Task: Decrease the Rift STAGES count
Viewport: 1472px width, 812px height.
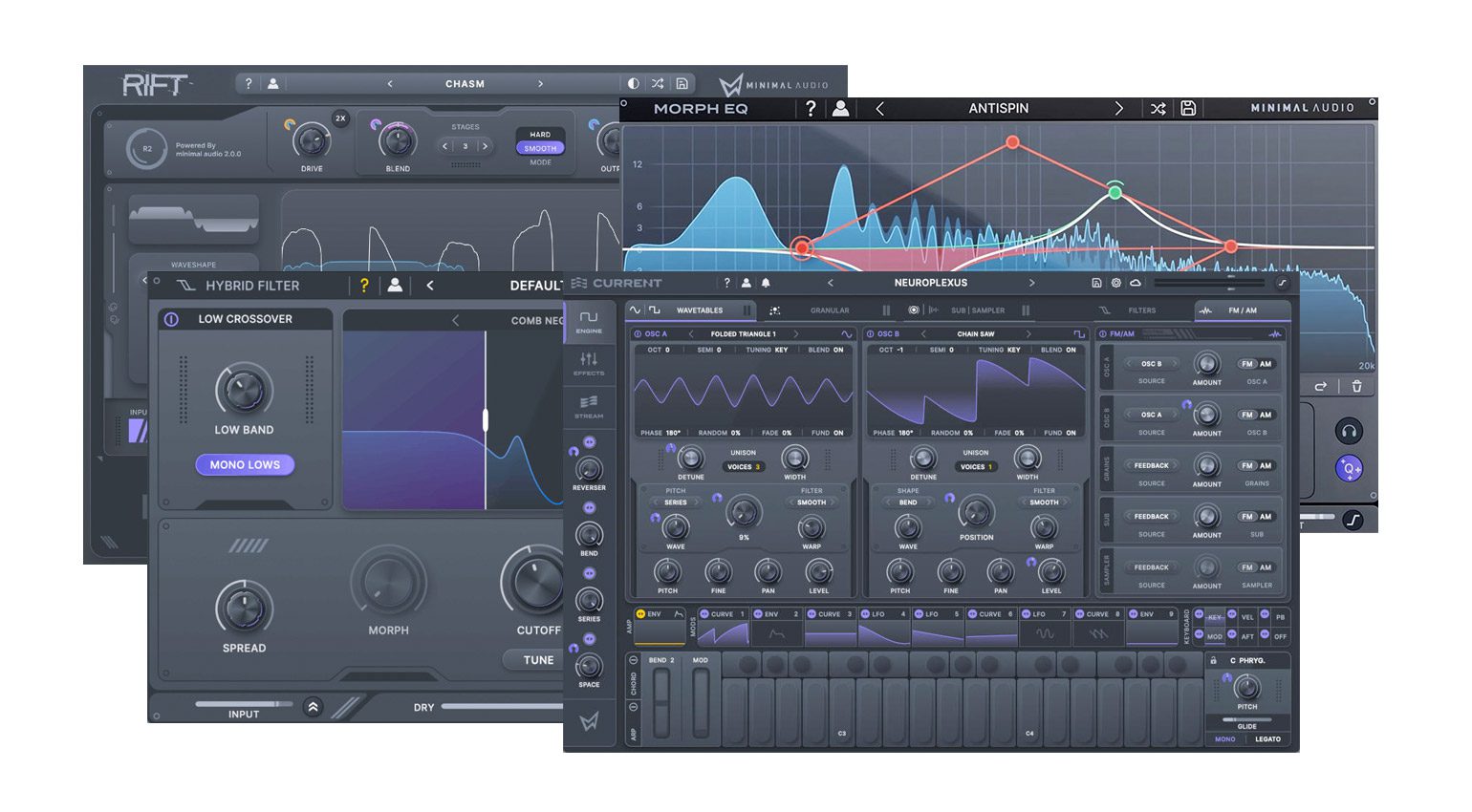Action: (445, 146)
